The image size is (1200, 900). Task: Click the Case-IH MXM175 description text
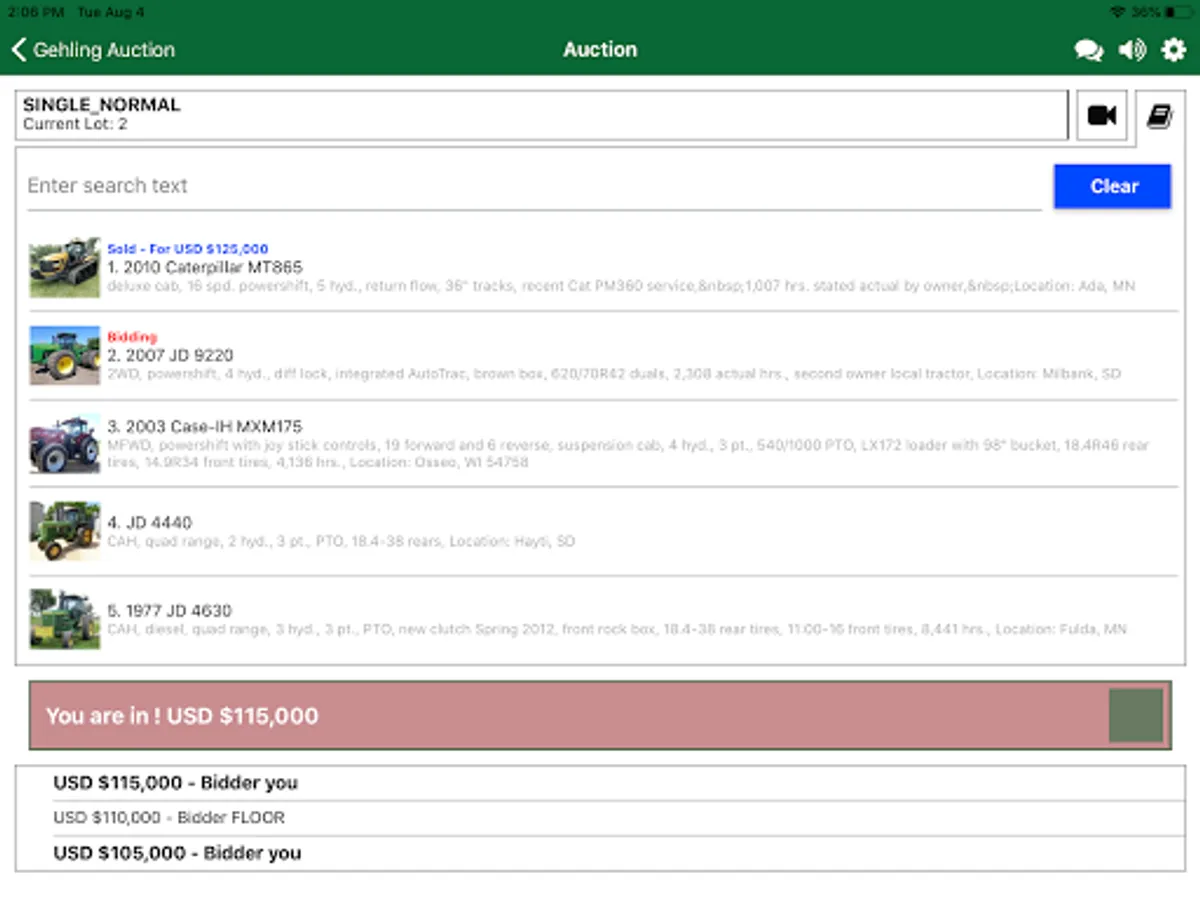(x=628, y=454)
